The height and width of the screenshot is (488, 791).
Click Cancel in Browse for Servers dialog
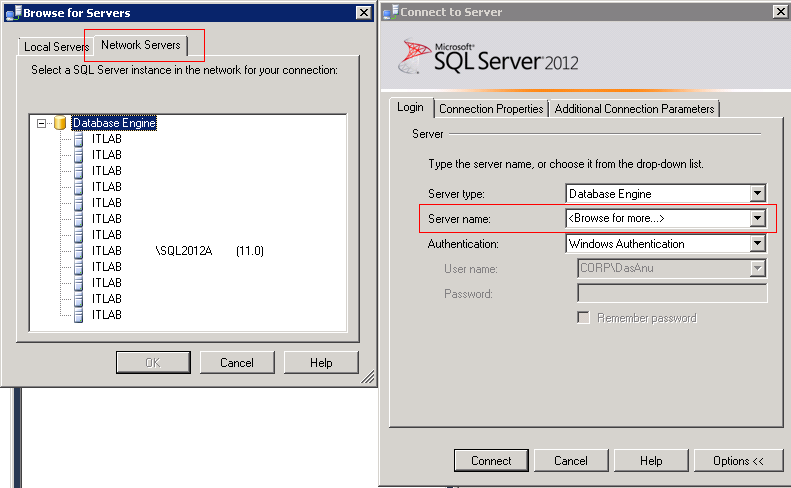click(x=237, y=363)
